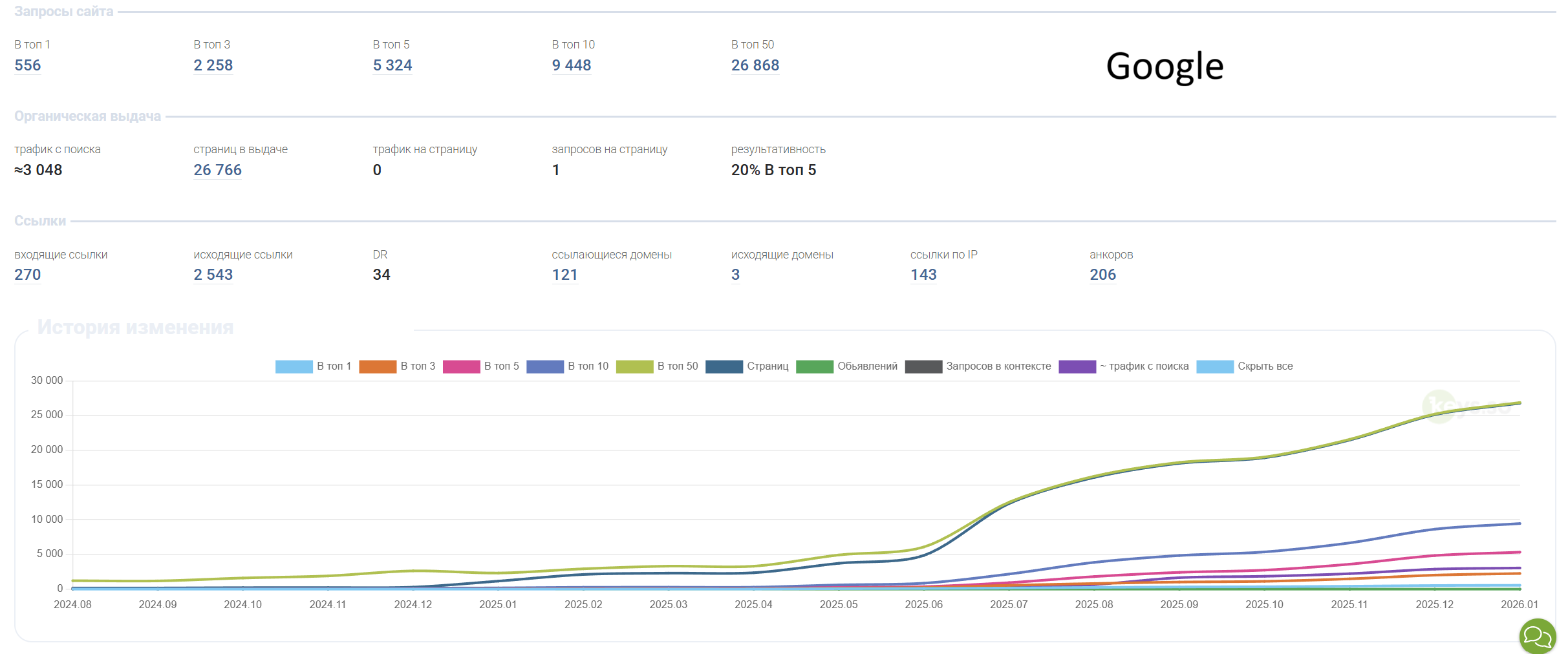
Task: Click the 'ссылающиеся домены' label
Action: (612, 255)
